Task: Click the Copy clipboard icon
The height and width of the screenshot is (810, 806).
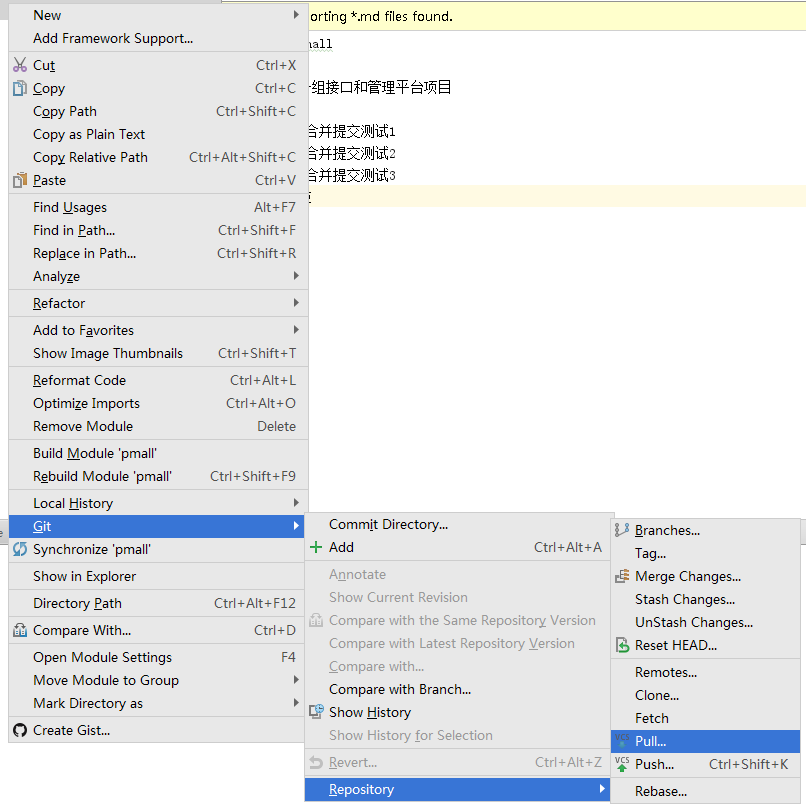Action: 20,88
